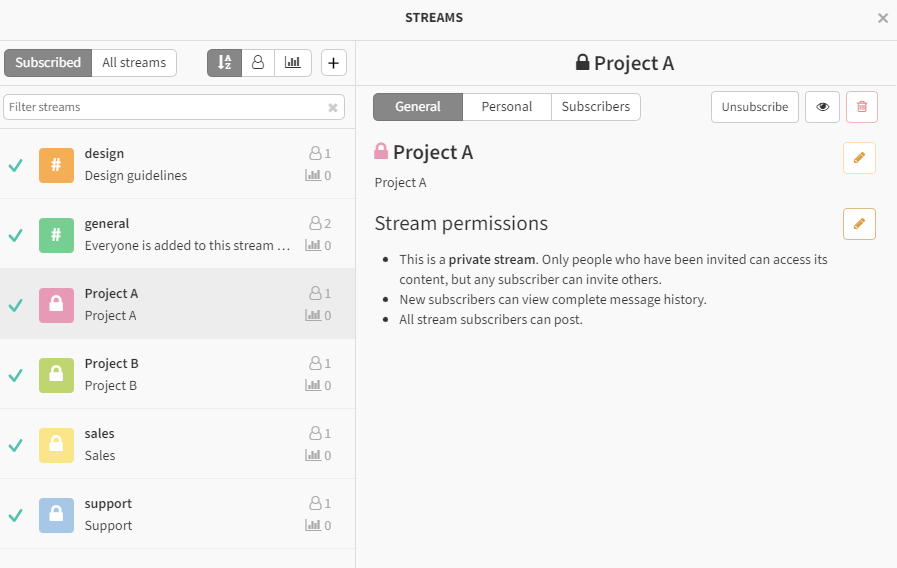Preview the Project A stream with eye icon
Image resolution: width=897 pixels, height=568 pixels.
pos(822,107)
